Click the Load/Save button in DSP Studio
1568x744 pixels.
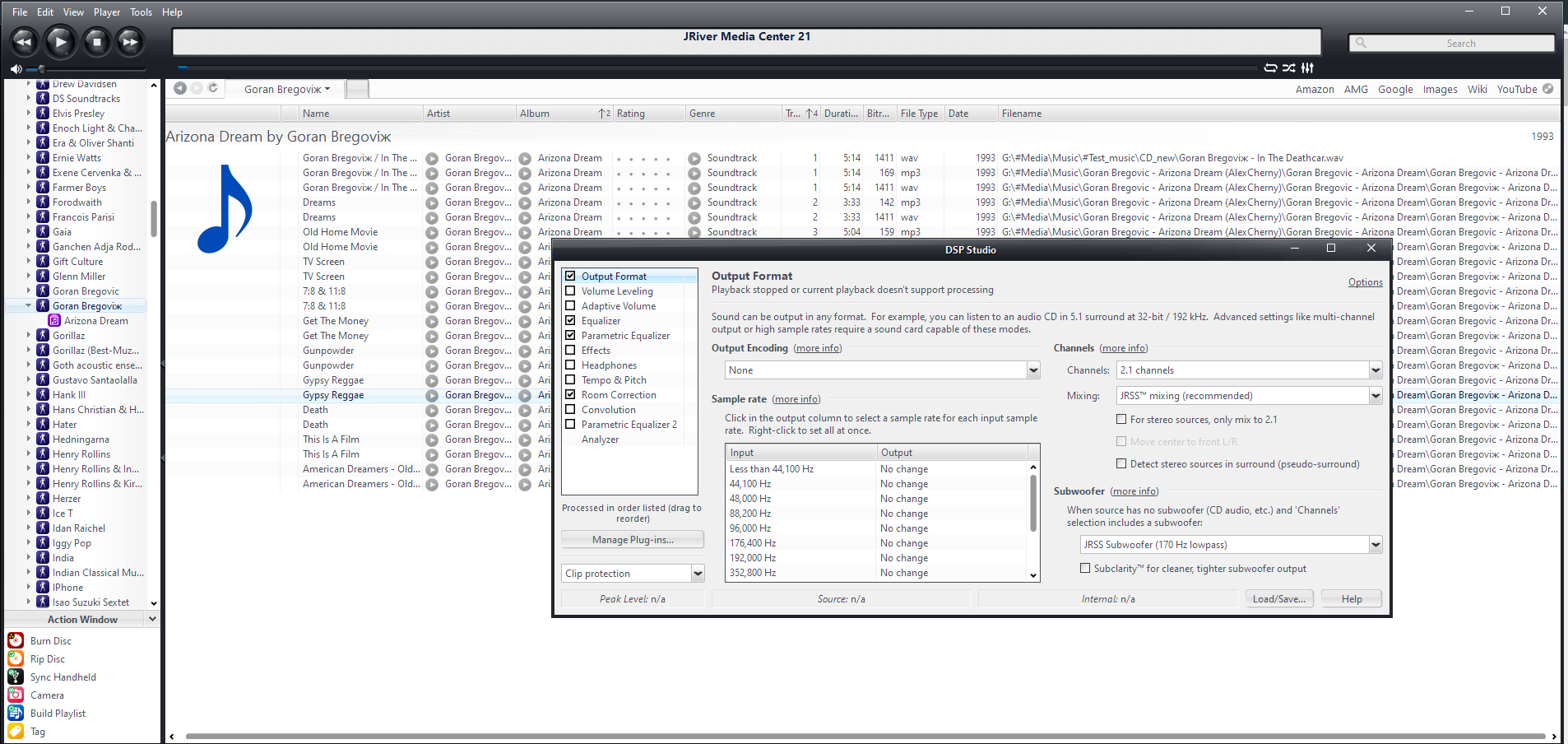[x=1278, y=598]
